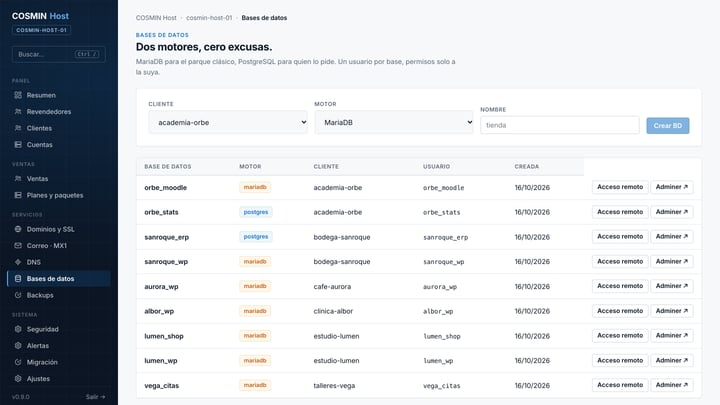Click the mariadb badge in sanroque_wp row
This screenshot has height=405, width=720.
(x=255, y=261)
